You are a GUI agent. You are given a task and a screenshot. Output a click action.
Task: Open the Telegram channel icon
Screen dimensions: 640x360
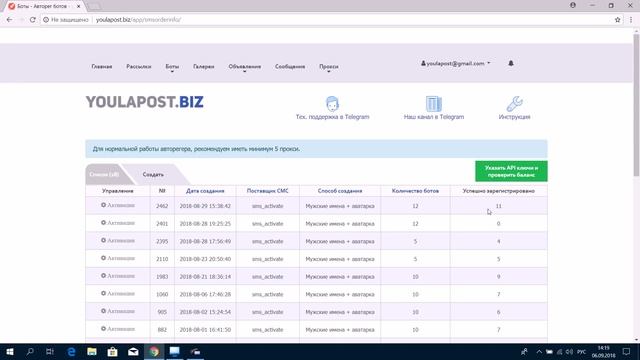coord(433,104)
